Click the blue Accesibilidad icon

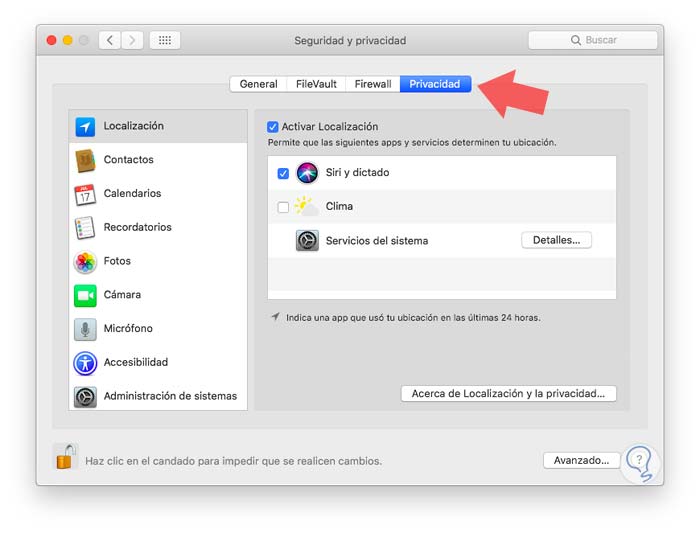click(x=85, y=363)
